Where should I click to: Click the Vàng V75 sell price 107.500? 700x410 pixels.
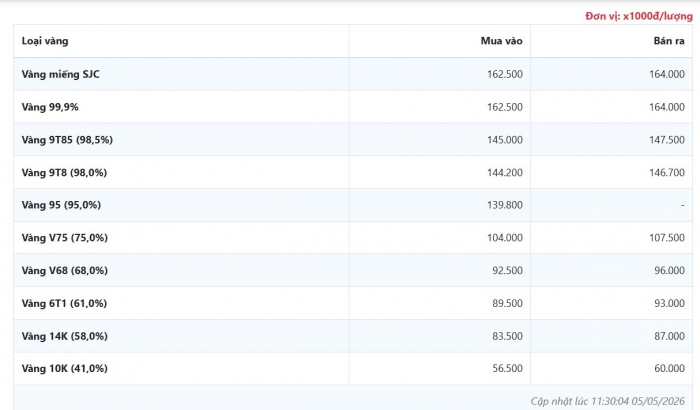coord(667,238)
